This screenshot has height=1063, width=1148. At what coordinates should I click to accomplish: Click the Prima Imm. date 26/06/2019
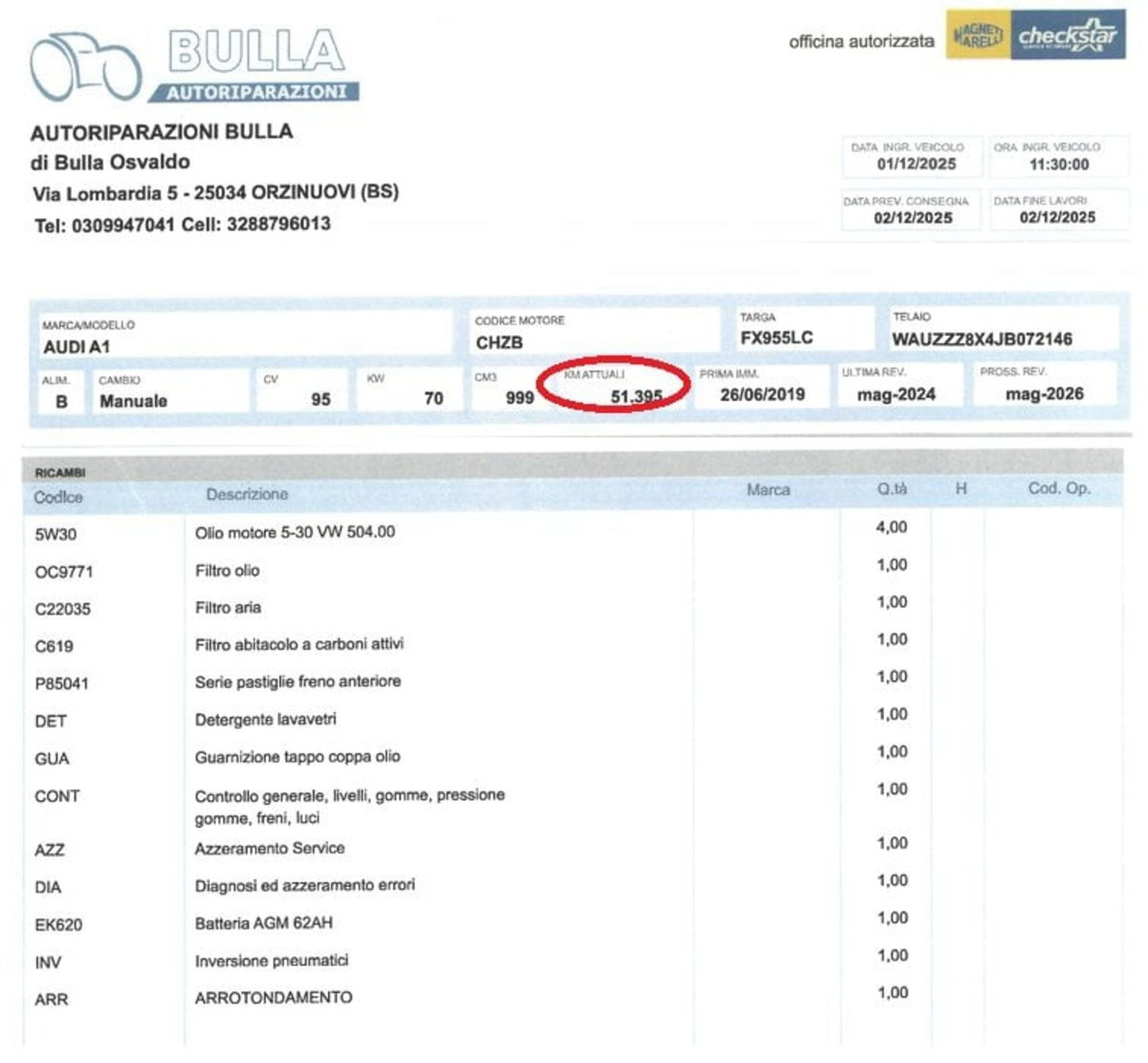coord(762,394)
